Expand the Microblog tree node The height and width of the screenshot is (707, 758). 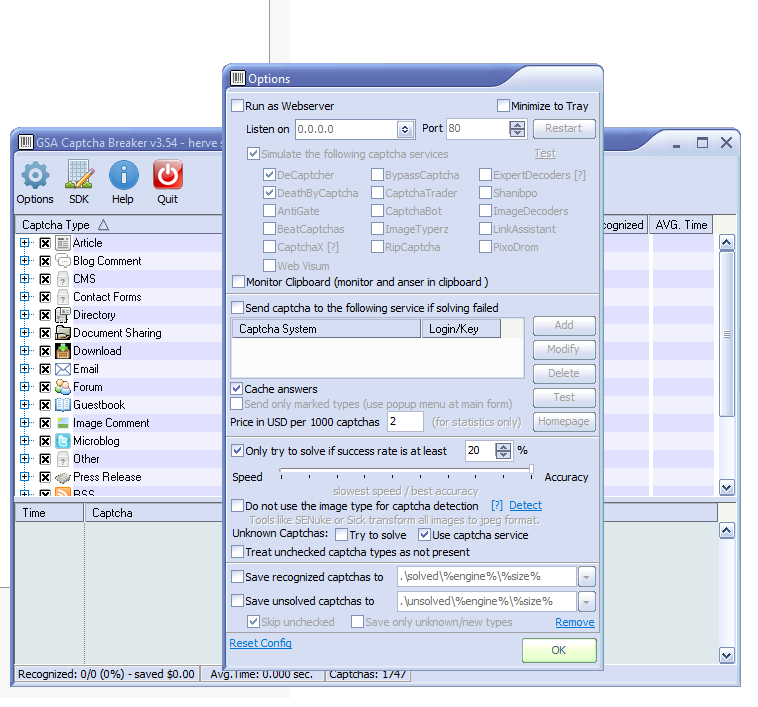(24, 441)
